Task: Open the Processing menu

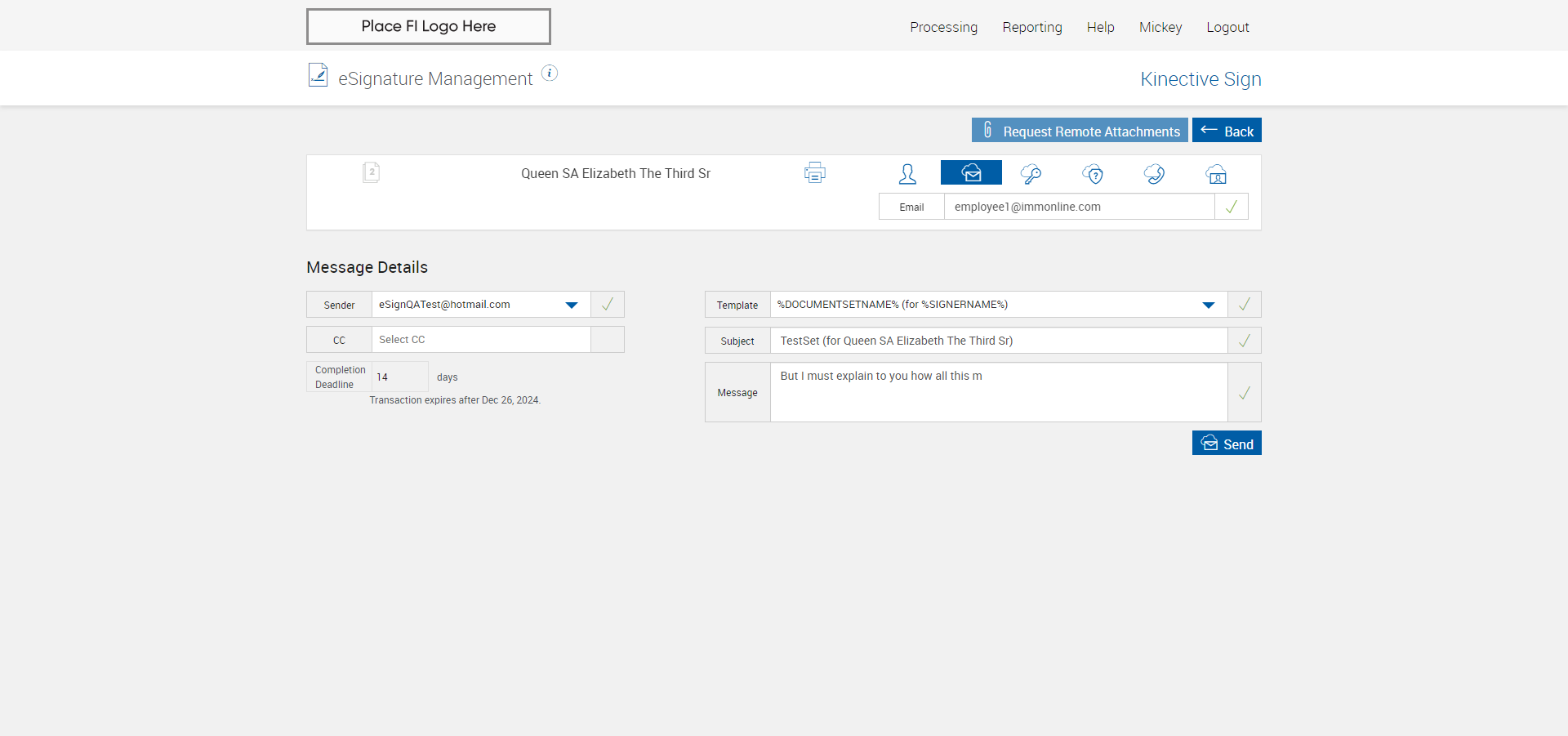Action: [x=943, y=27]
